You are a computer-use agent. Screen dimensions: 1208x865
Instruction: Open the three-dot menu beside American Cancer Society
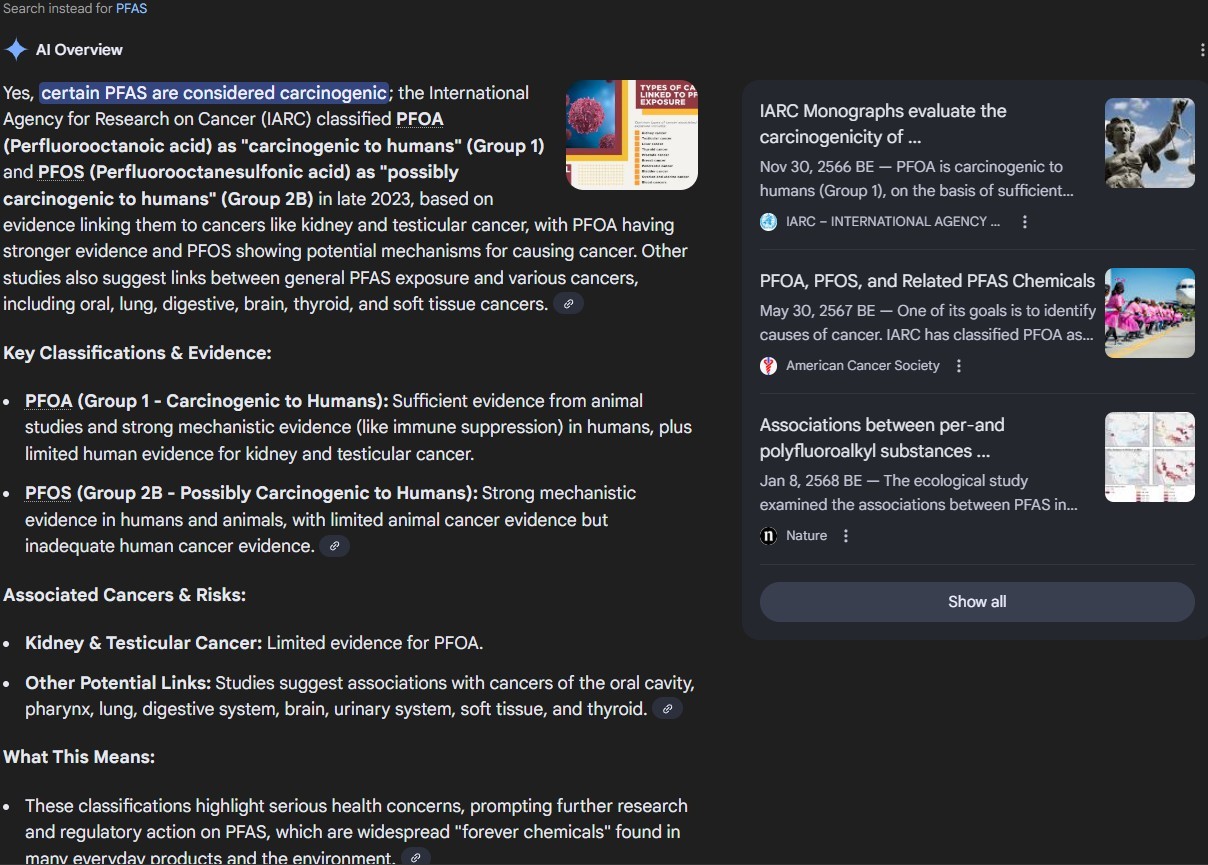pos(958,366)
